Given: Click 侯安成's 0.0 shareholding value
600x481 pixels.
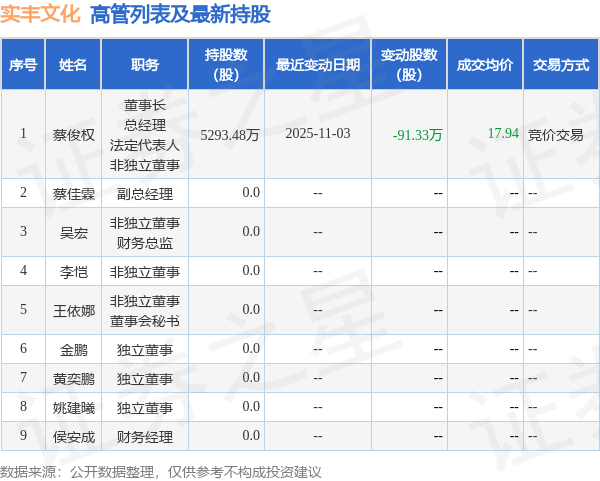Looking at the screenshot, I should [251, 435].
